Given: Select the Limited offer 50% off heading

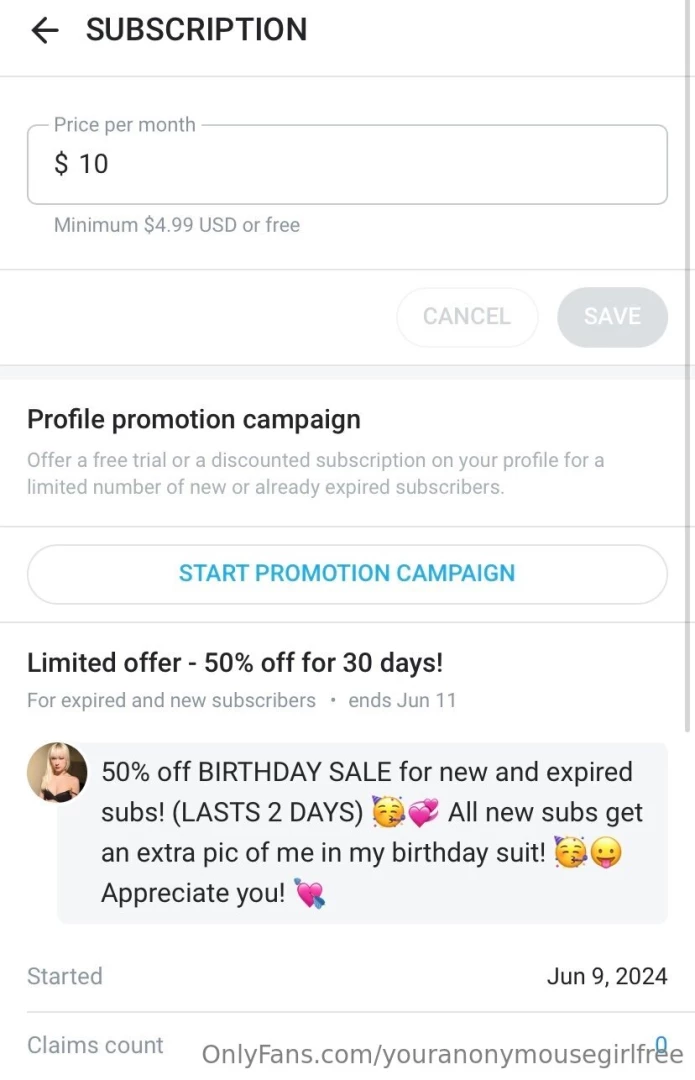Looking at the screenshot, I should tap(236, 662).
